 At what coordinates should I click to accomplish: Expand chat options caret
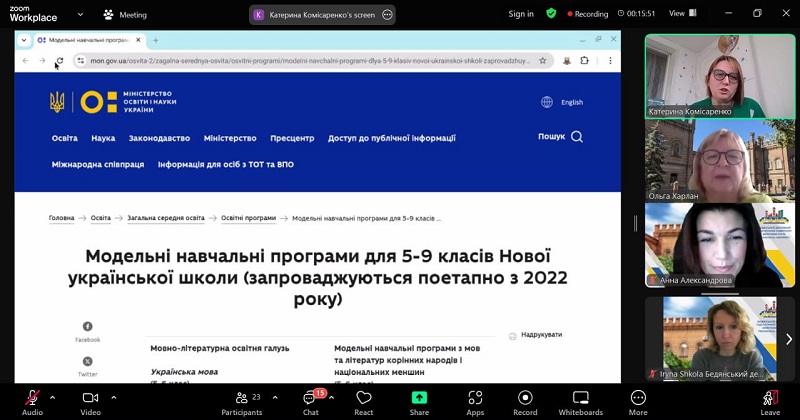(x=332, y=398)
